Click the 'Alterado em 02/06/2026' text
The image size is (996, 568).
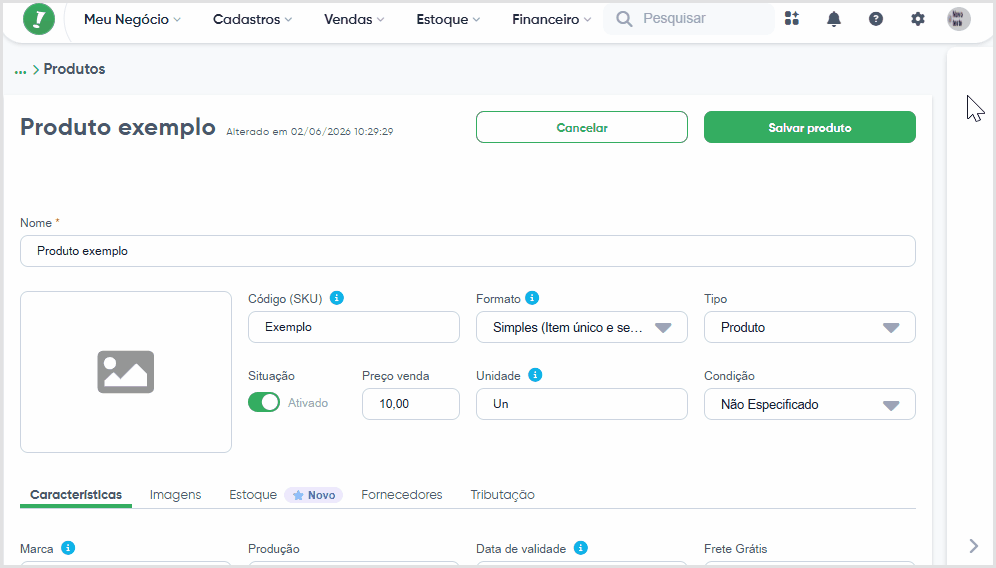click(310, 132)
